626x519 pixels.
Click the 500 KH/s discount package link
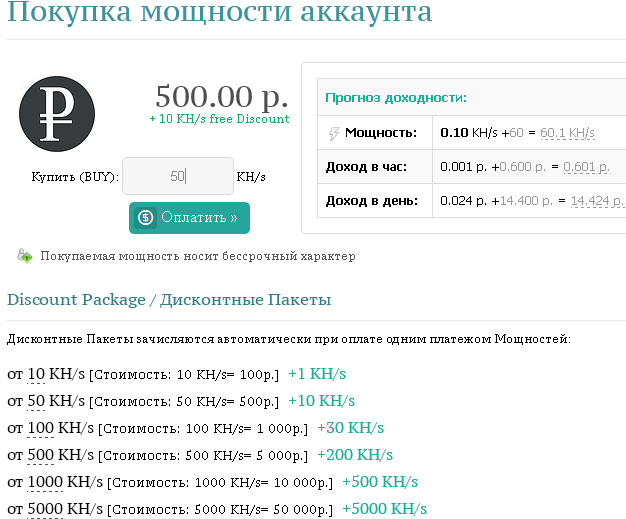[40, 455]
